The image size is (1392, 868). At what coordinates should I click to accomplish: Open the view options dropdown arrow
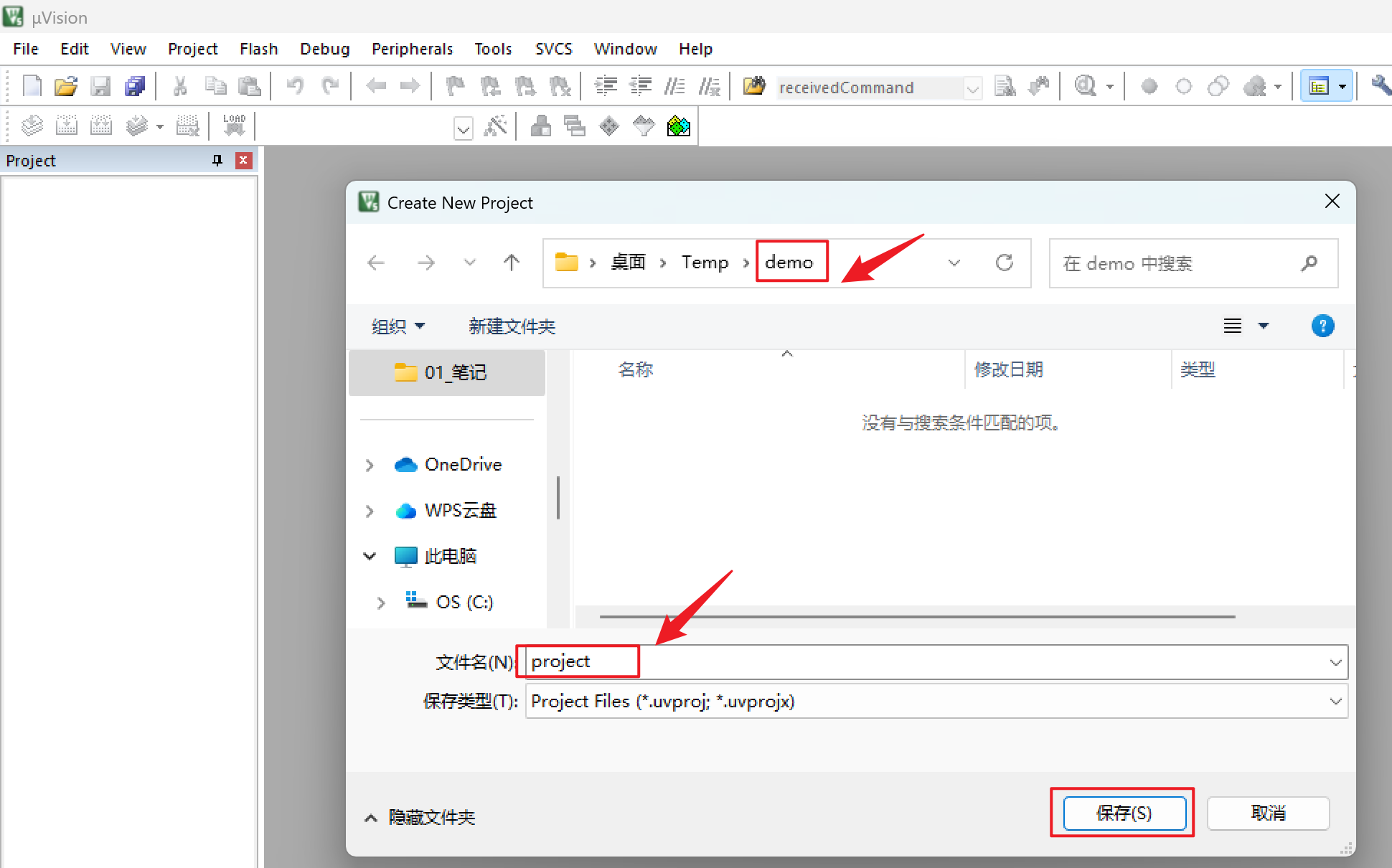click(1264, 326)
